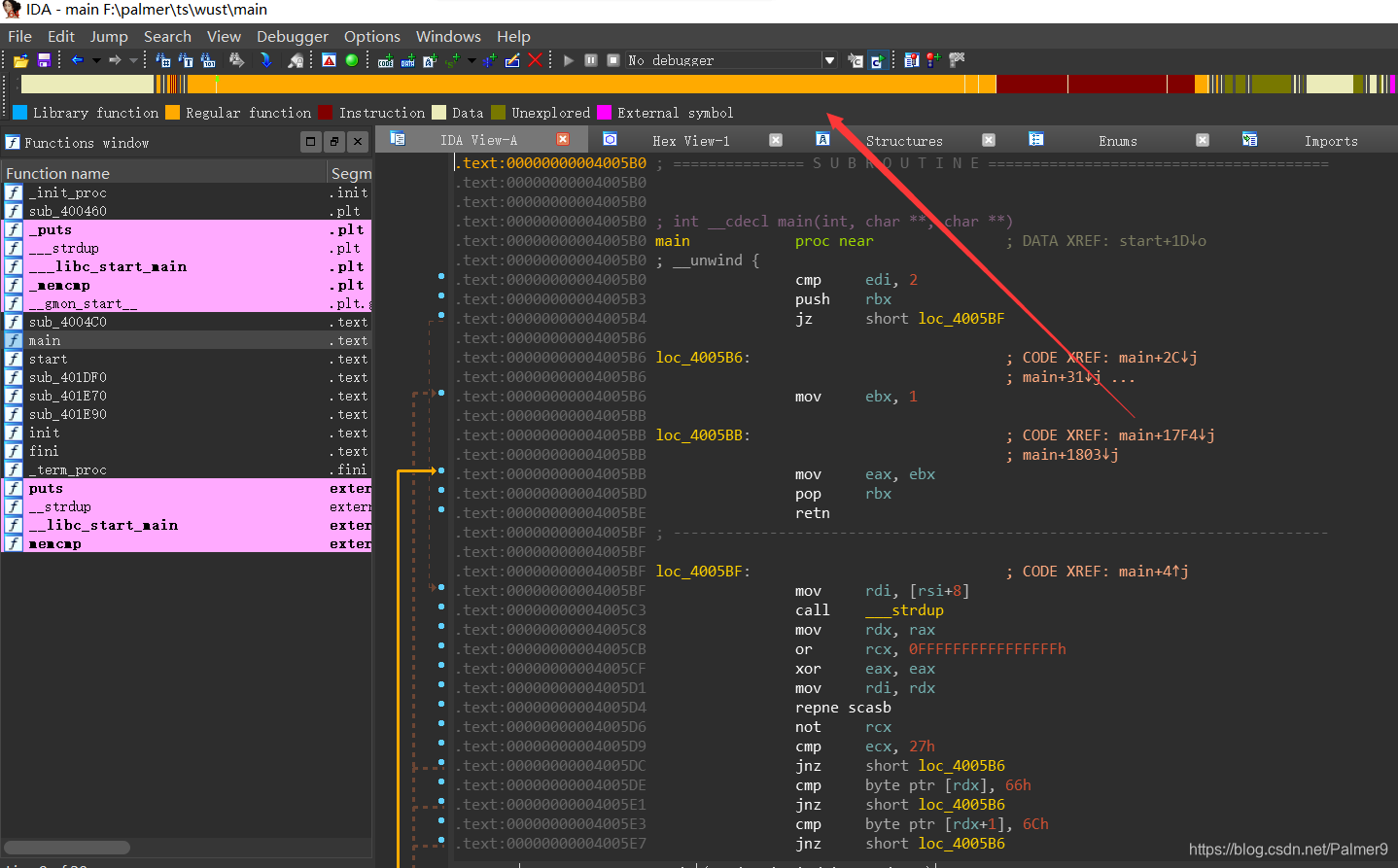
Task: Click the ___strdup call operand
Action: point(904,610)
